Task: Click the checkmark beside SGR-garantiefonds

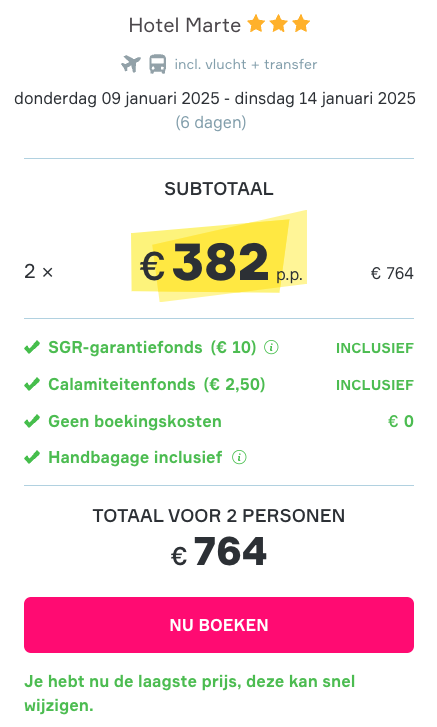Action: (x=32, y=347)
